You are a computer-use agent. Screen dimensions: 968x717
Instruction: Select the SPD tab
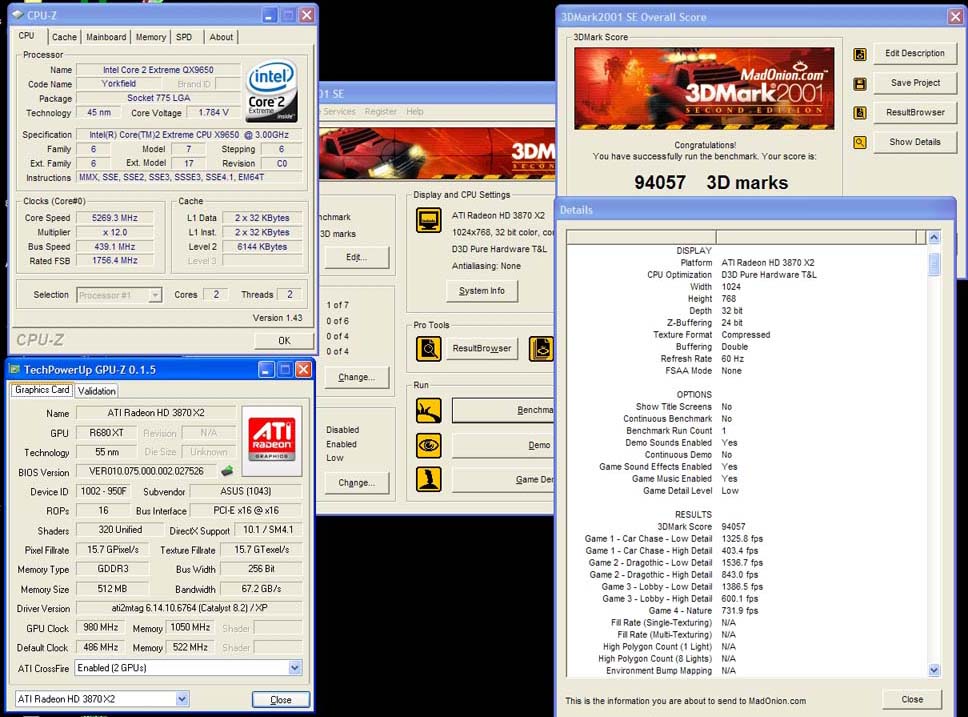coord(184,37)
